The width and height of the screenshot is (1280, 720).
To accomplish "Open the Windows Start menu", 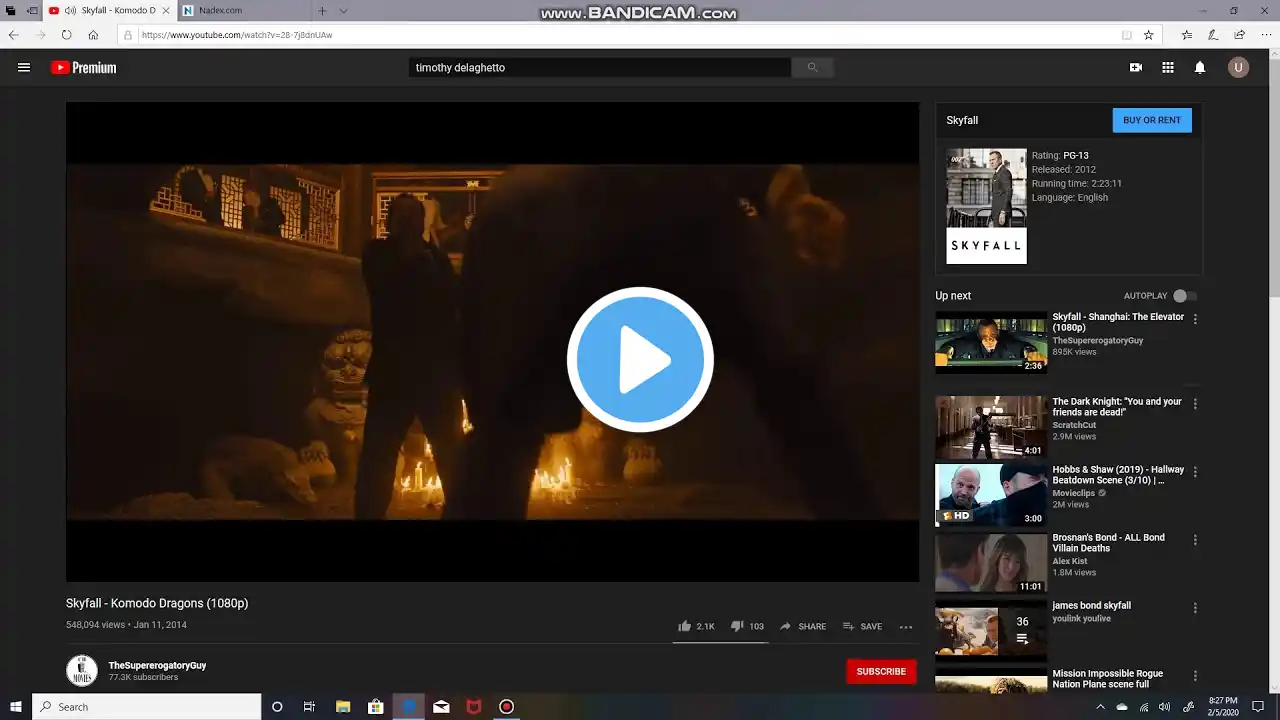I will click(x=15, y=707).
